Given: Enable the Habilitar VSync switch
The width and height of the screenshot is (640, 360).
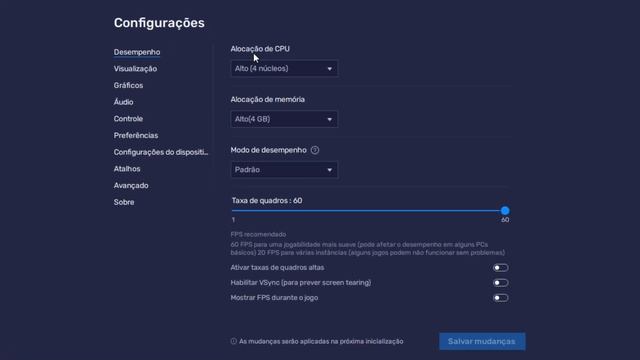Looking at the screenshot, I should pos(500,283).
